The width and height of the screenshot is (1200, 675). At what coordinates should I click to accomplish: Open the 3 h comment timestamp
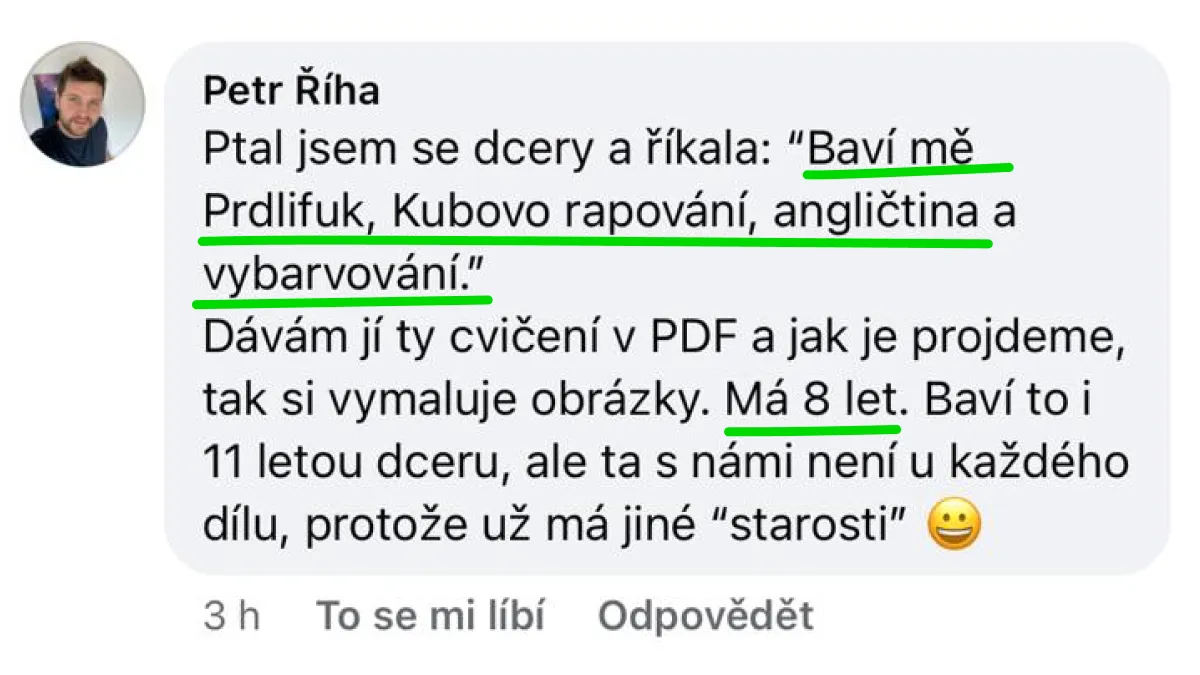tap(231, 617)
